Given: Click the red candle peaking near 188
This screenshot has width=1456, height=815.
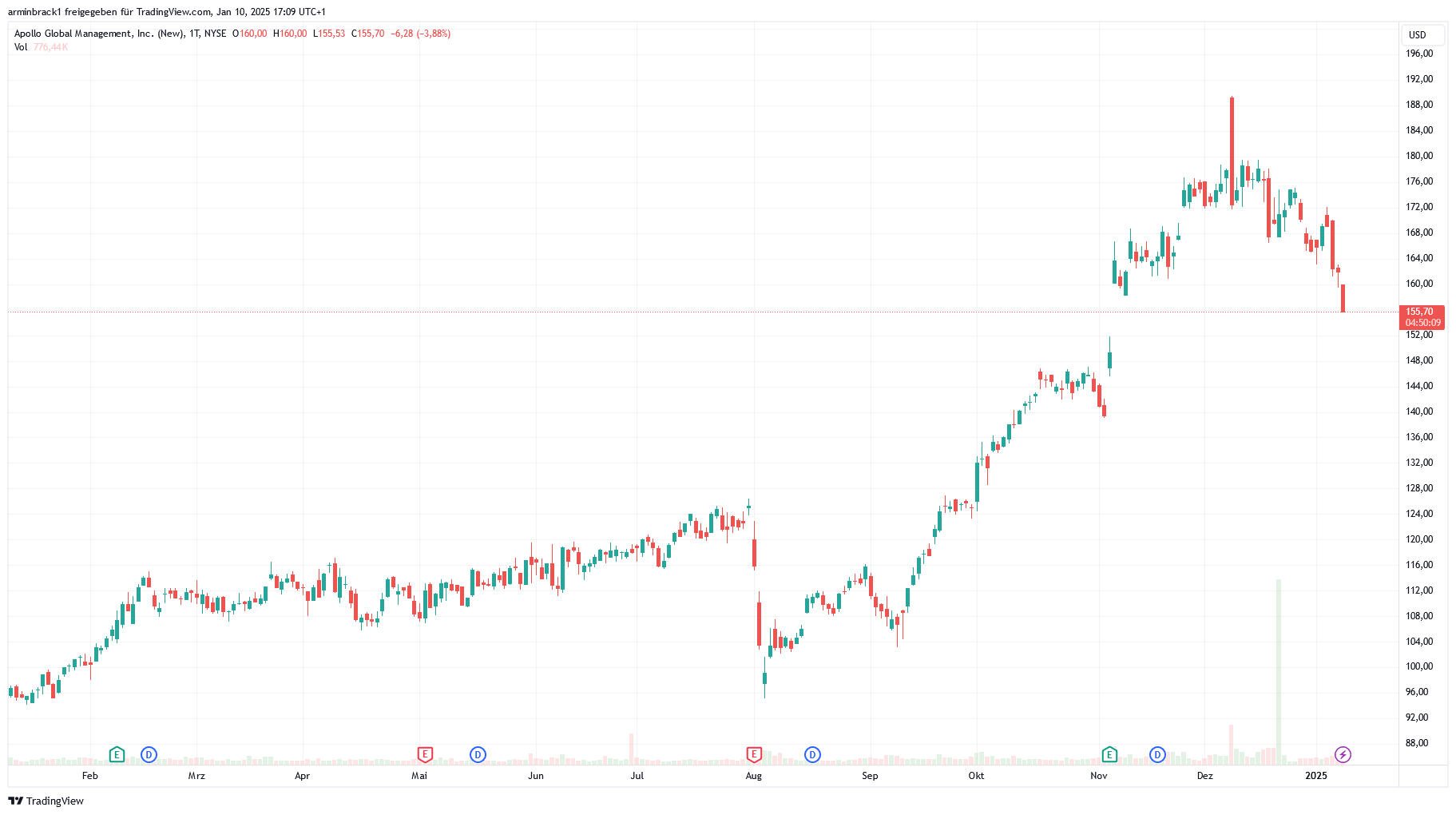Looking at the screenshot, I should [1232, 152].
